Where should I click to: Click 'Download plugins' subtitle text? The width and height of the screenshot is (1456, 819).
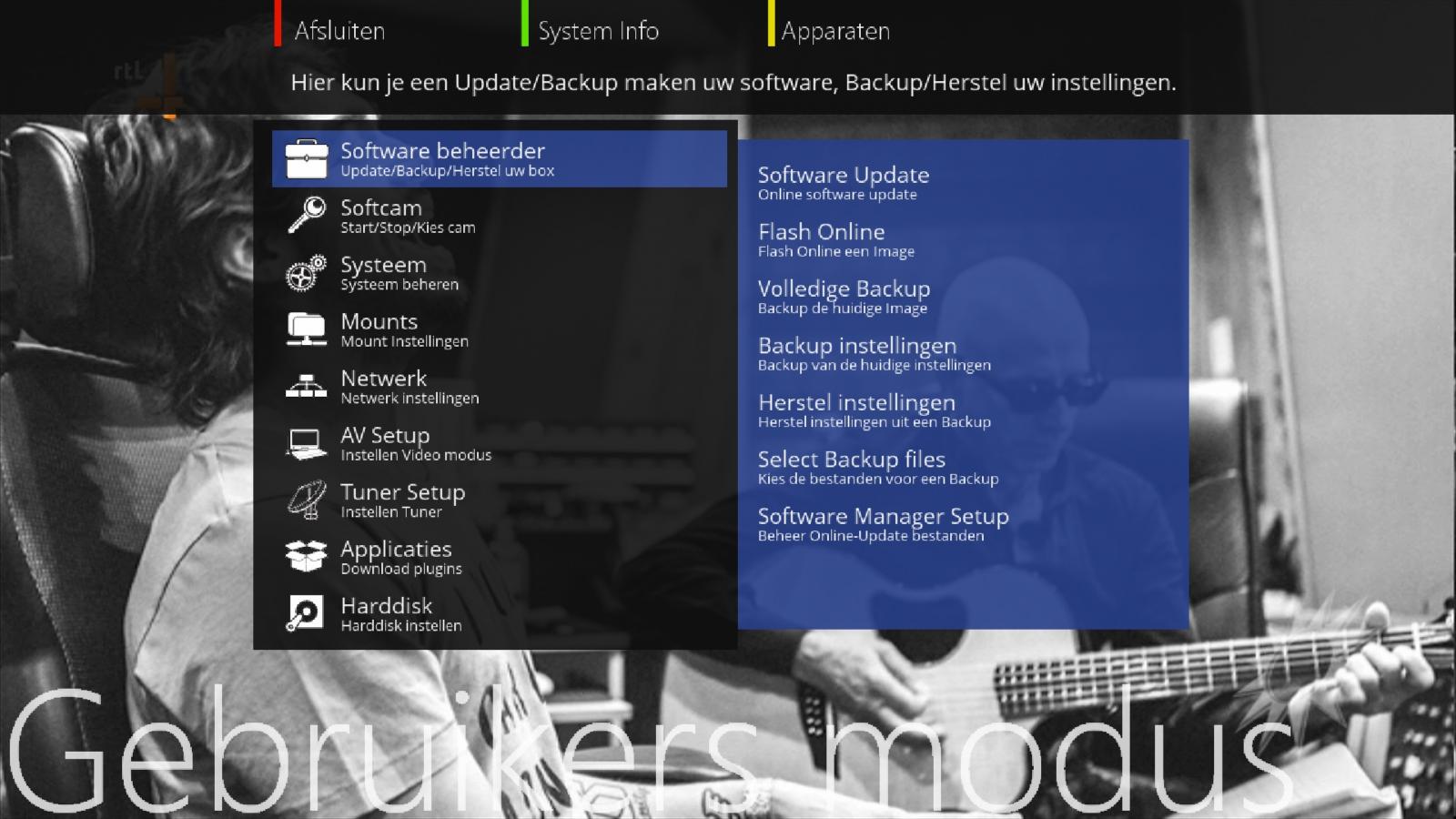401,569
